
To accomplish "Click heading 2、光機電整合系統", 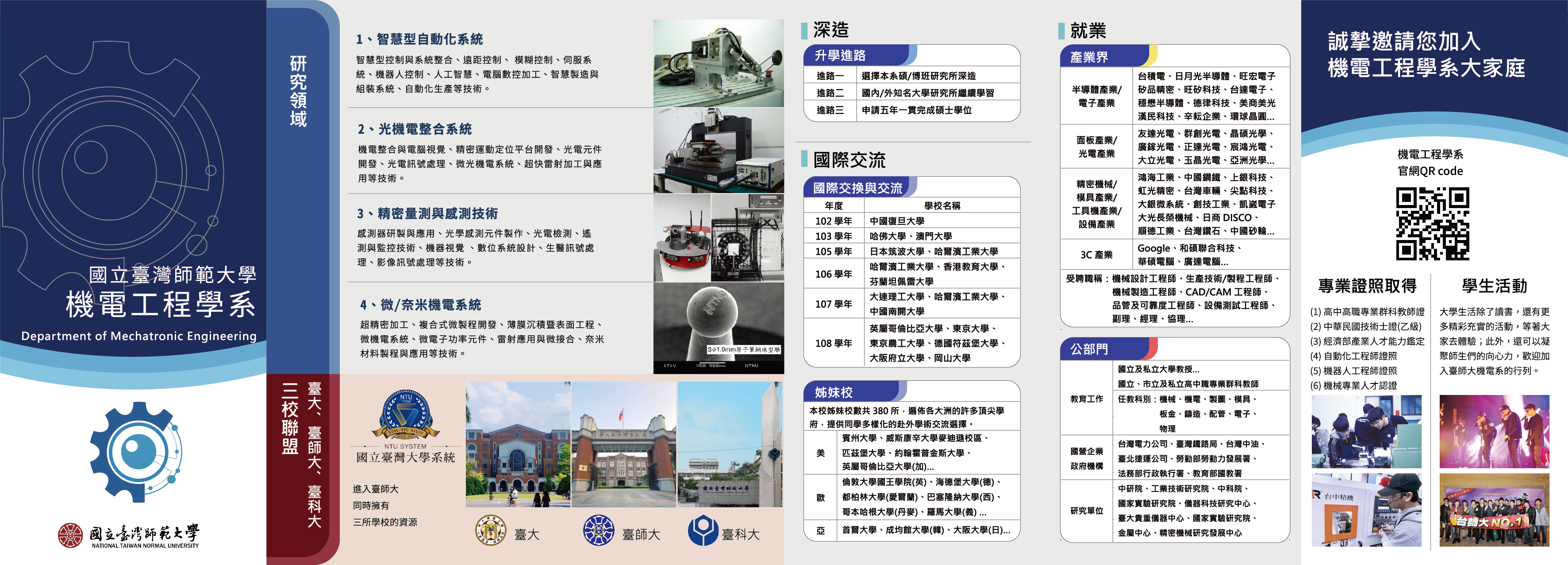I will tap(415, 129).
